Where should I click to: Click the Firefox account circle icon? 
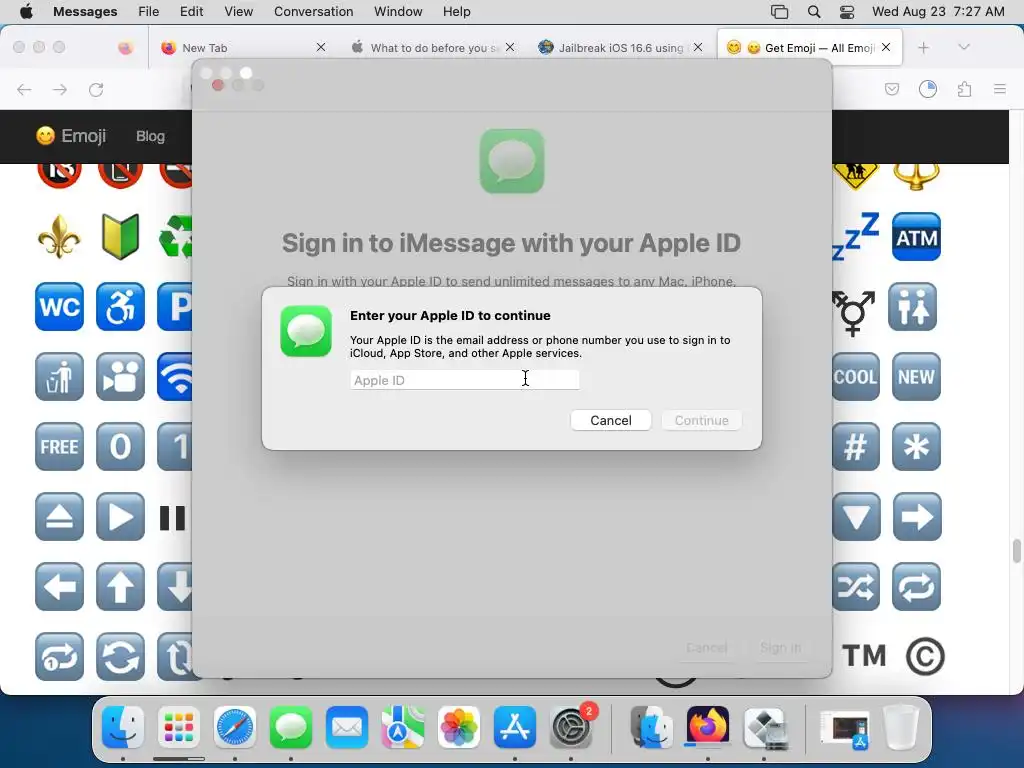click(928, 89)
